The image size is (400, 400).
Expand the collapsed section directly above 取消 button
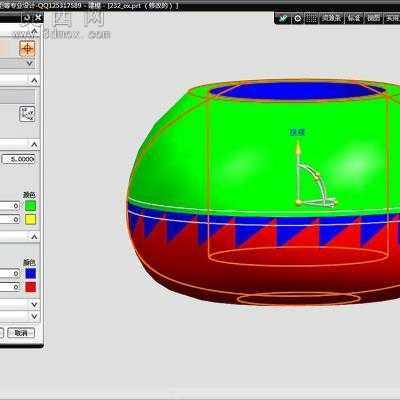34,316
